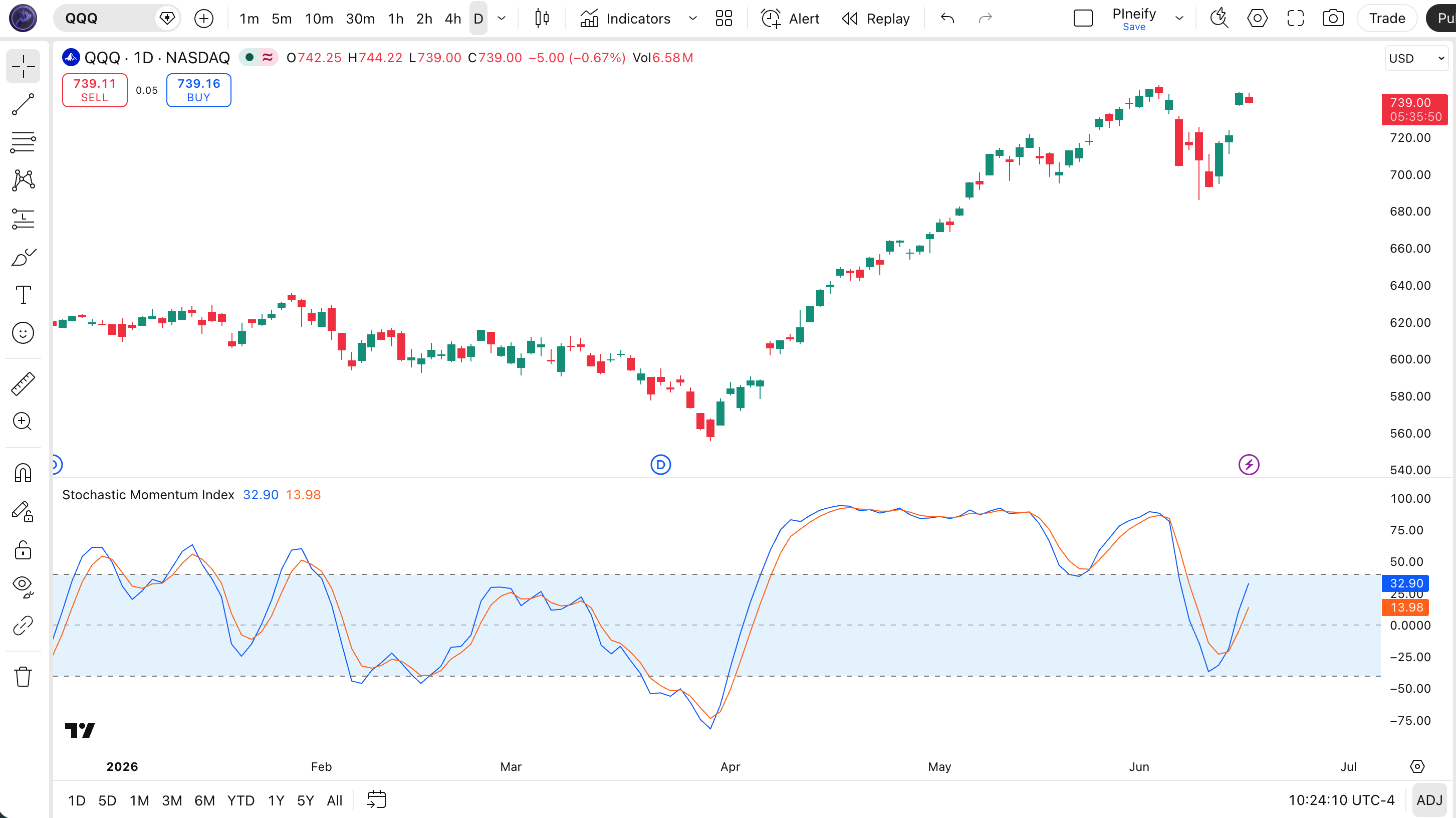1456x818 pixels.
Task: Choose the XABCD pattern tool
Action: [x=23, y=180]
